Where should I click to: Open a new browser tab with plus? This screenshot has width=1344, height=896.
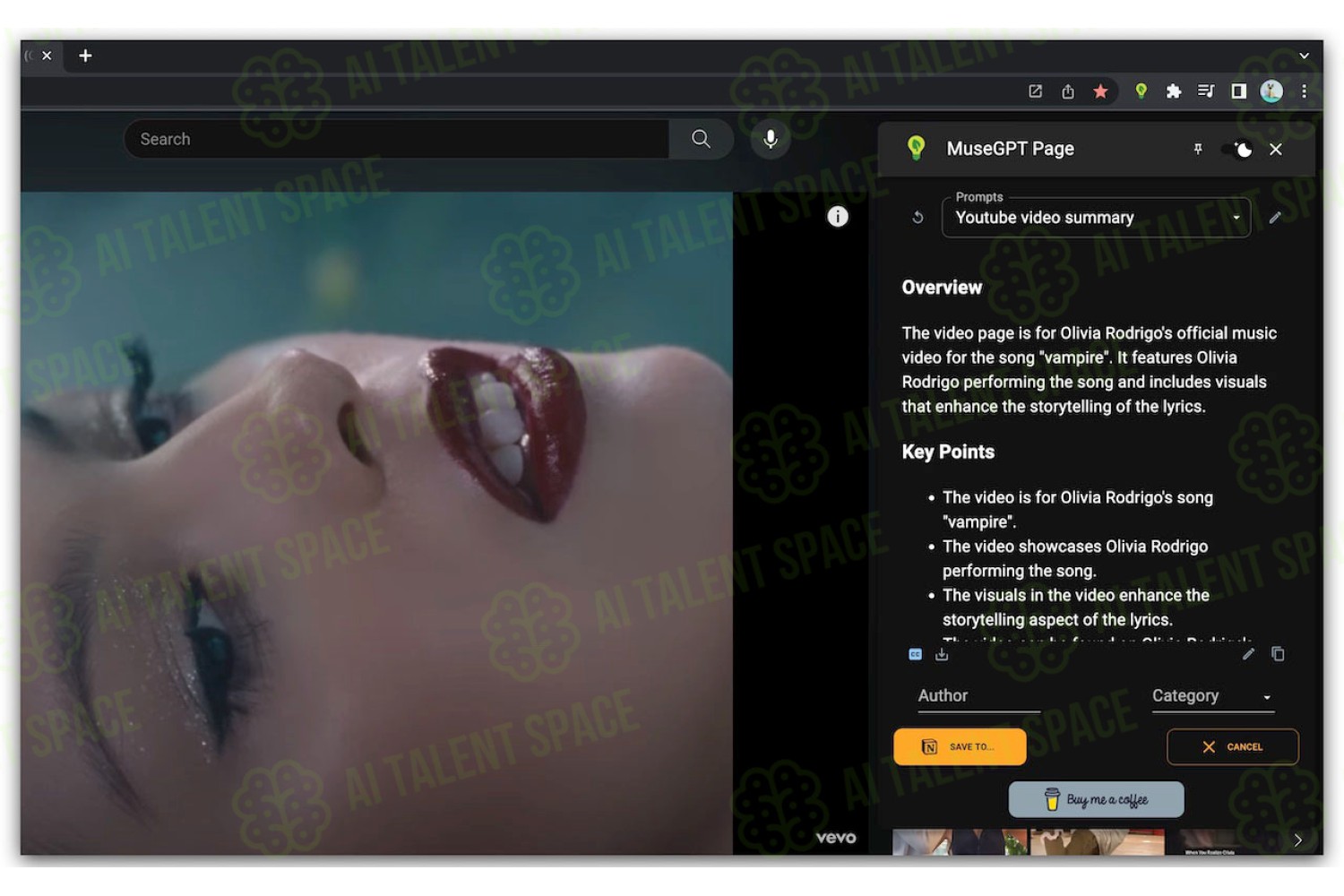point(85,56)
